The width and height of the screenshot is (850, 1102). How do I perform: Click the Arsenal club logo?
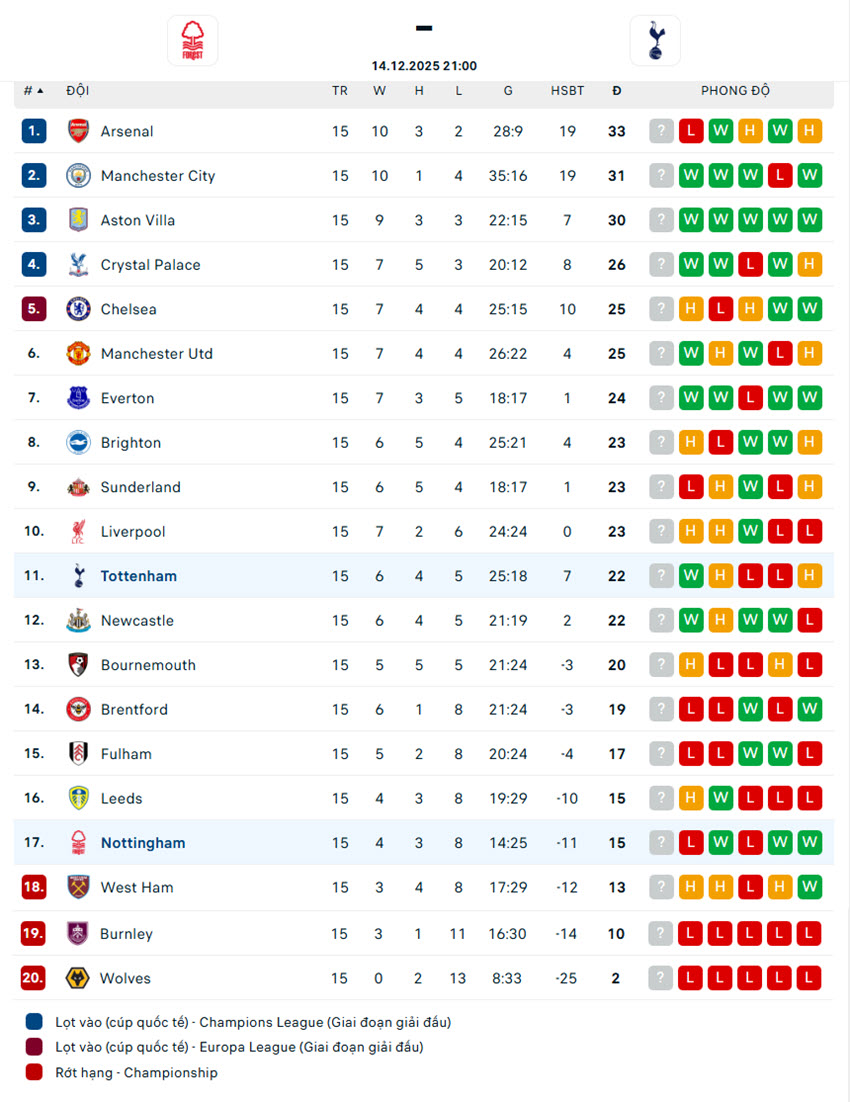tap(78, 131)
